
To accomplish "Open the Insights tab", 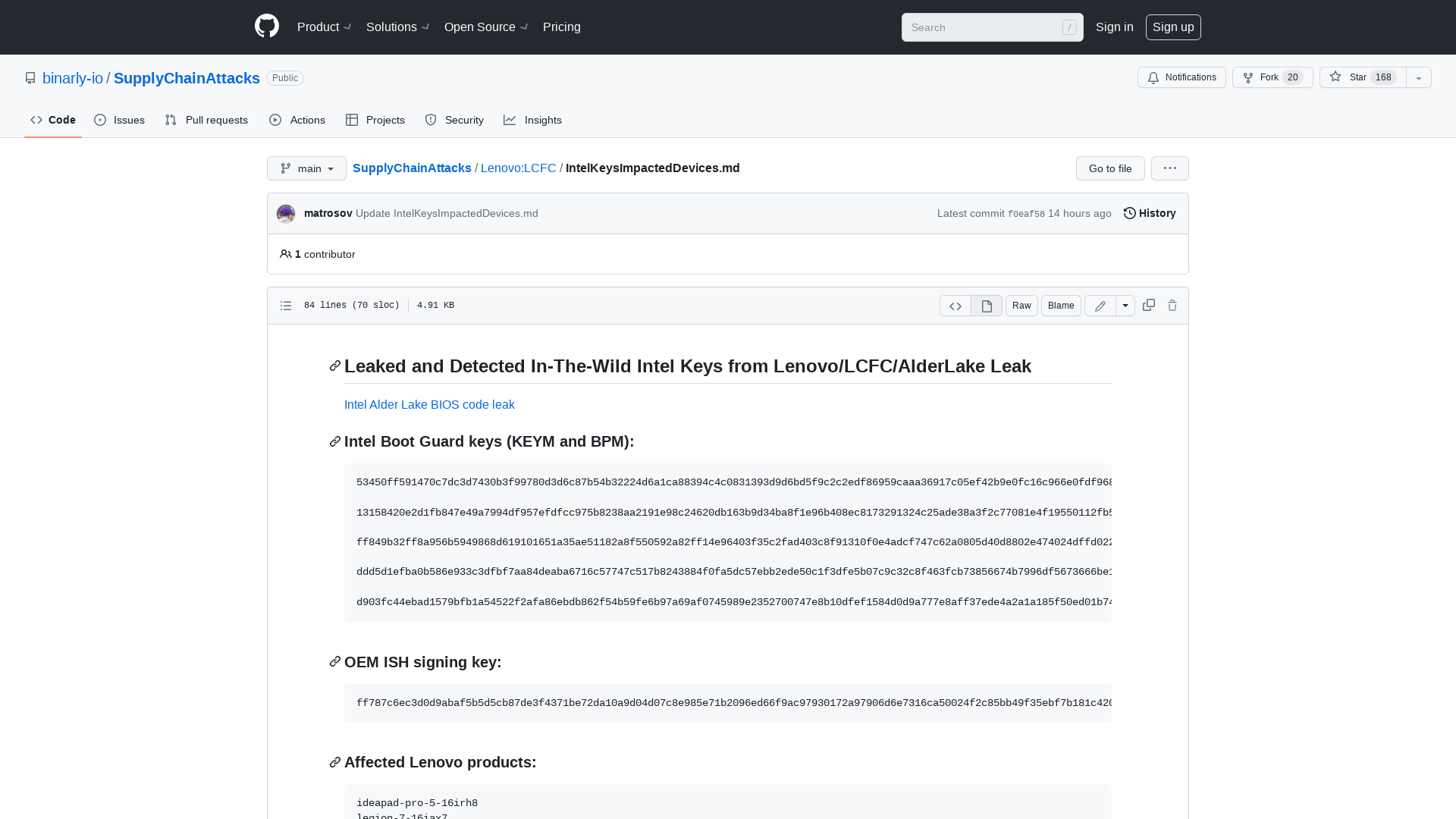I will [x=532, y=120].
